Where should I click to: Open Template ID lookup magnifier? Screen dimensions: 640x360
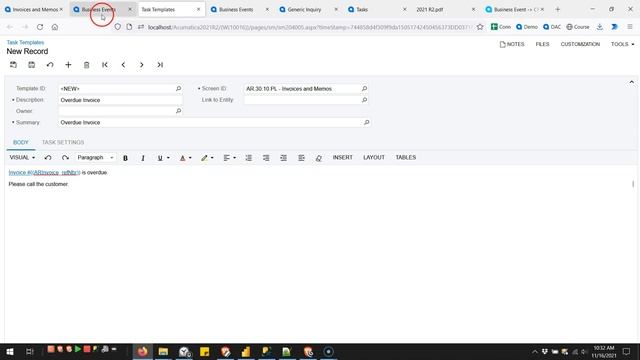click(x=178, y=89)
